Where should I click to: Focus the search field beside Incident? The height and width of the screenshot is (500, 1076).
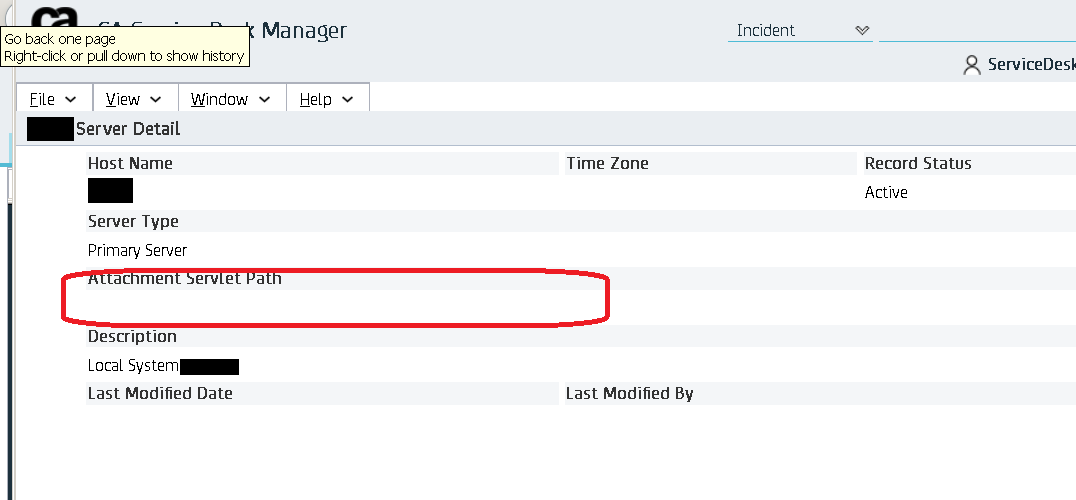click(x=976, y=31)
